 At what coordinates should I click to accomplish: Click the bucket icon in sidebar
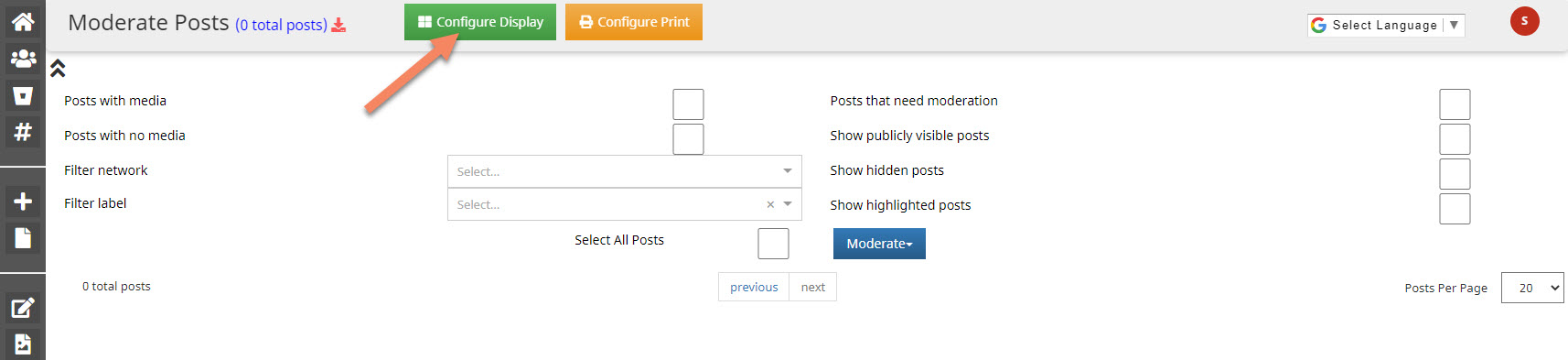click(x=23, y=95)
